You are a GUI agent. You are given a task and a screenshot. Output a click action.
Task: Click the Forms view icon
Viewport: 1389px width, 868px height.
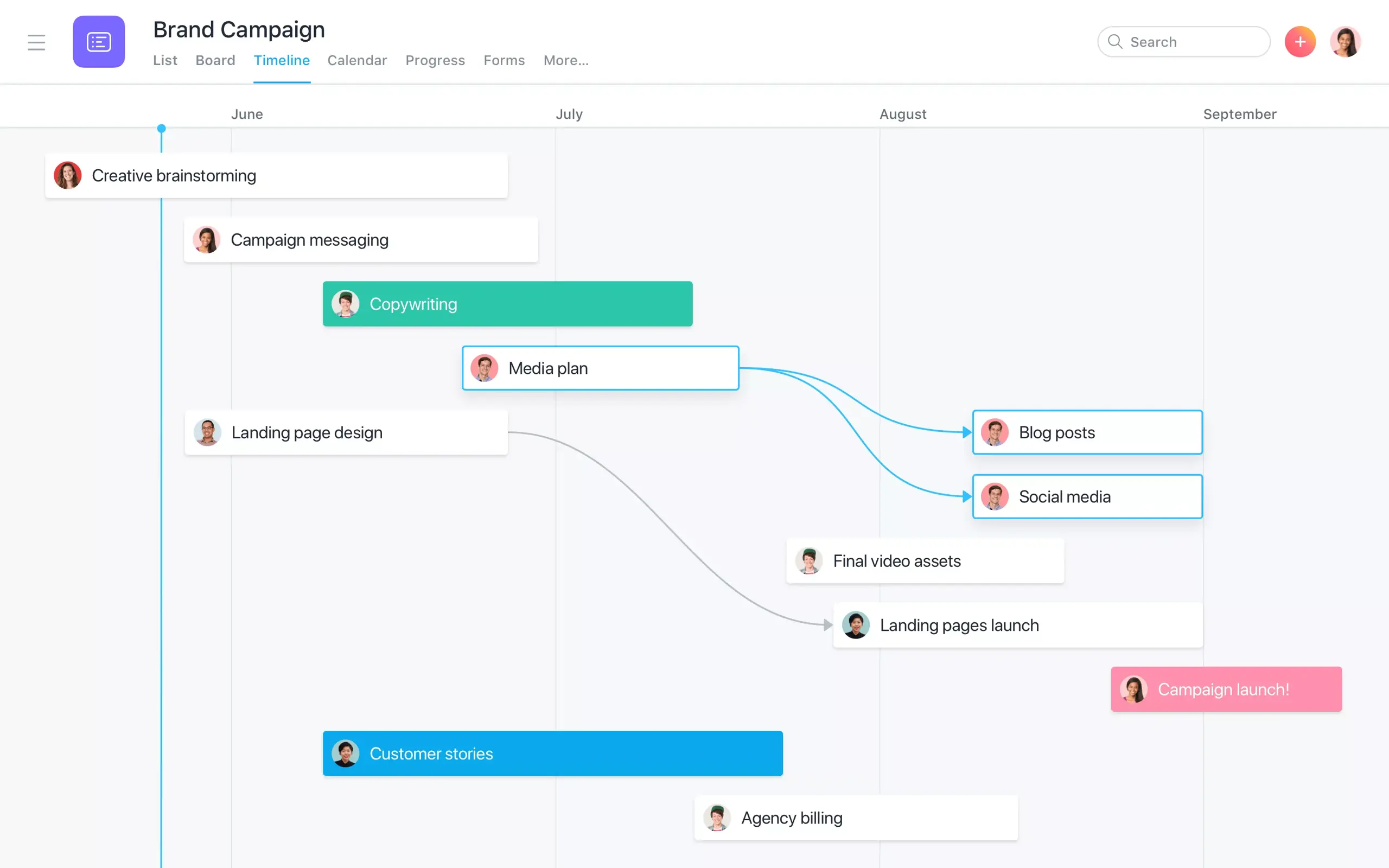(504, 59)
